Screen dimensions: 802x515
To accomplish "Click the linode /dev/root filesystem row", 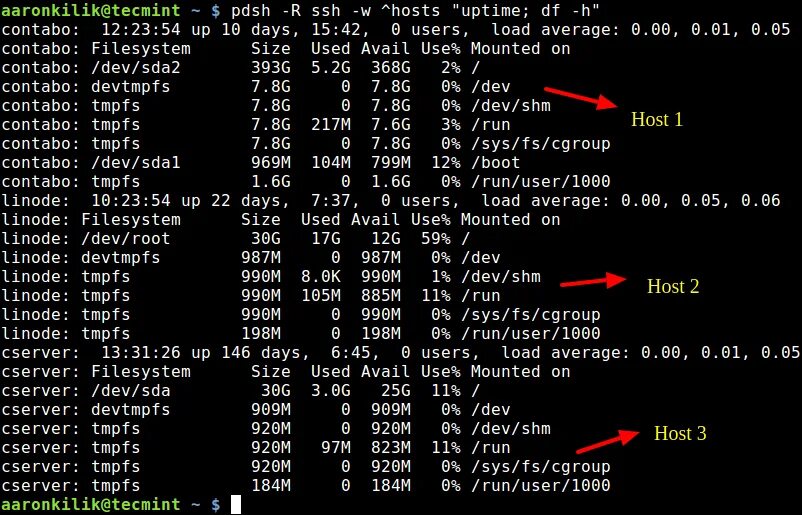I will (235, 239).
